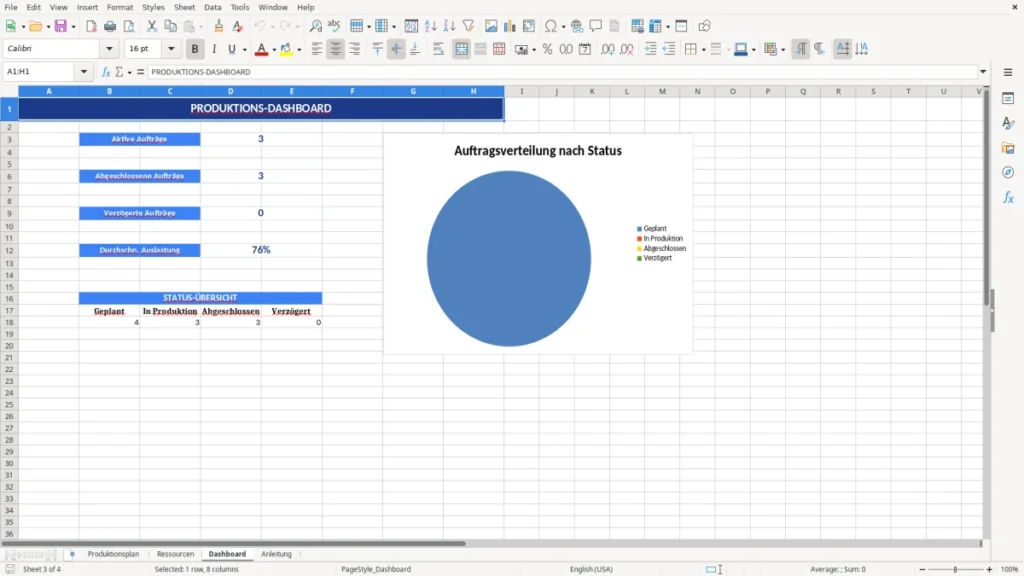Screen dimensions: 1024x576
Task: Toggle Align Left
Action: click(x=317, y=49)
